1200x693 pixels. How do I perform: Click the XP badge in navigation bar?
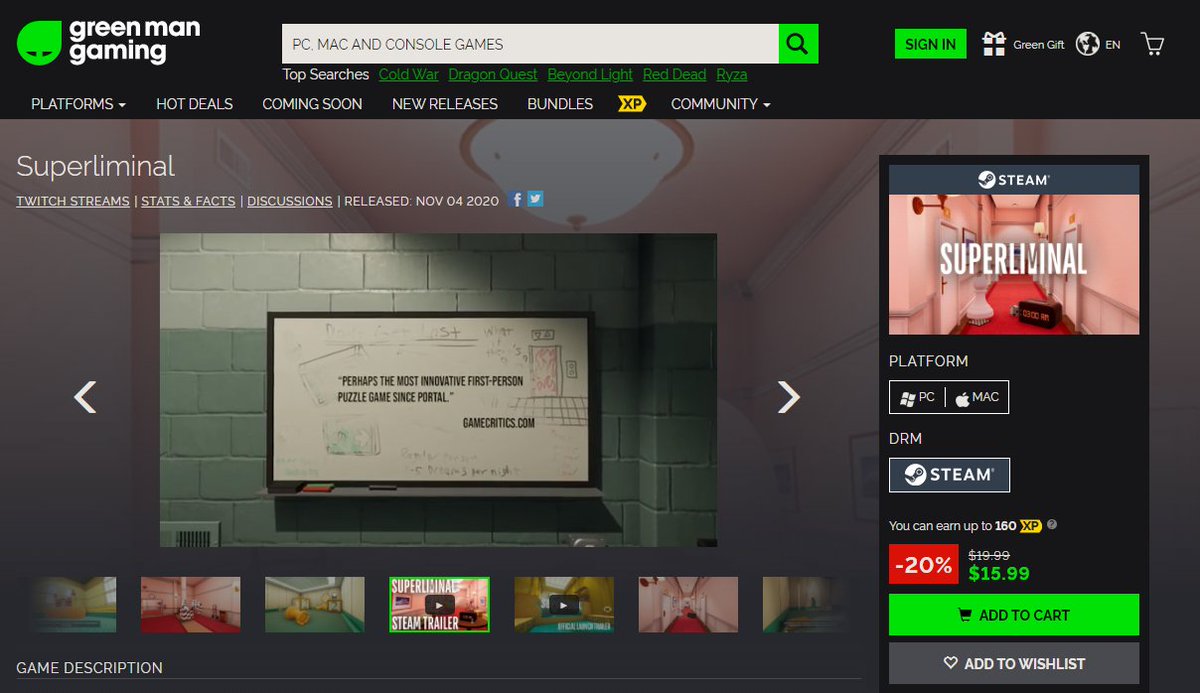(x=632, y=104)
